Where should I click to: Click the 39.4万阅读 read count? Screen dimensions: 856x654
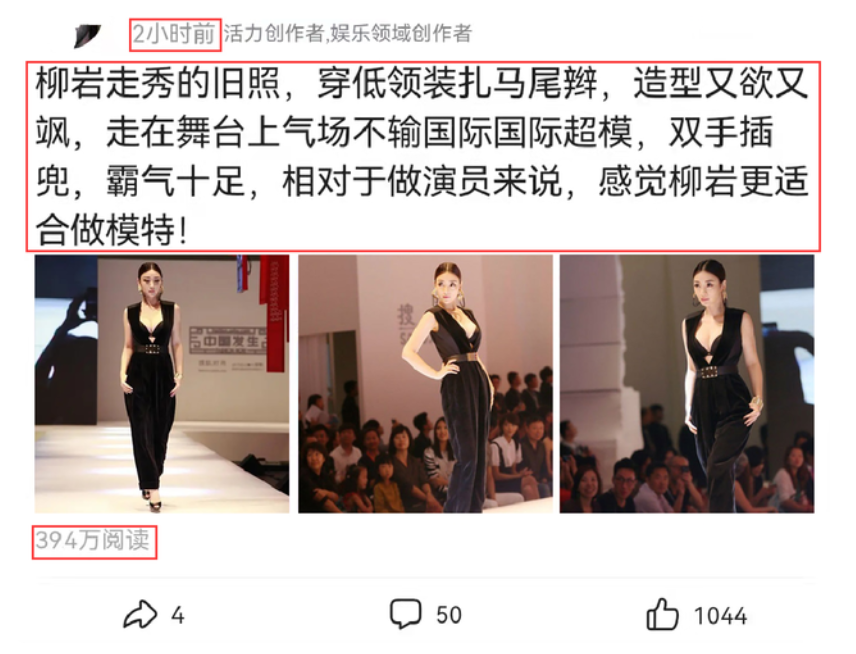tap(93, 540)
